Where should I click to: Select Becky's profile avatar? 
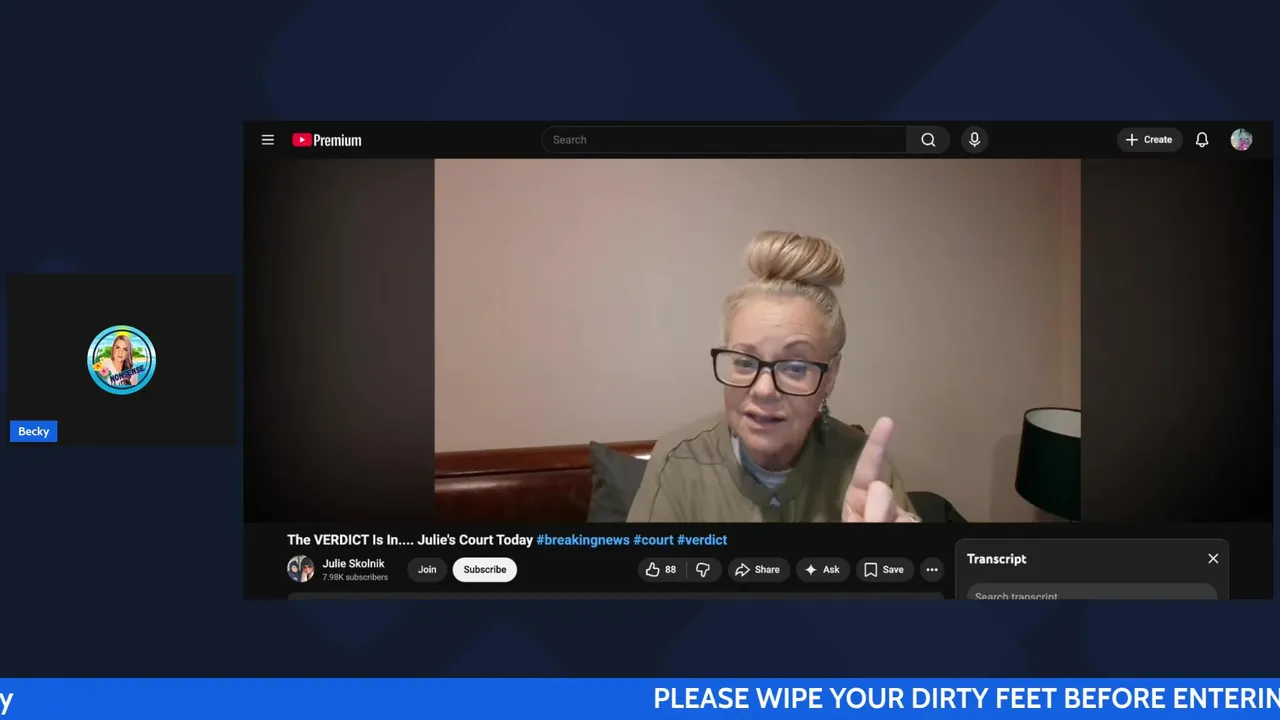click(121, 360)
